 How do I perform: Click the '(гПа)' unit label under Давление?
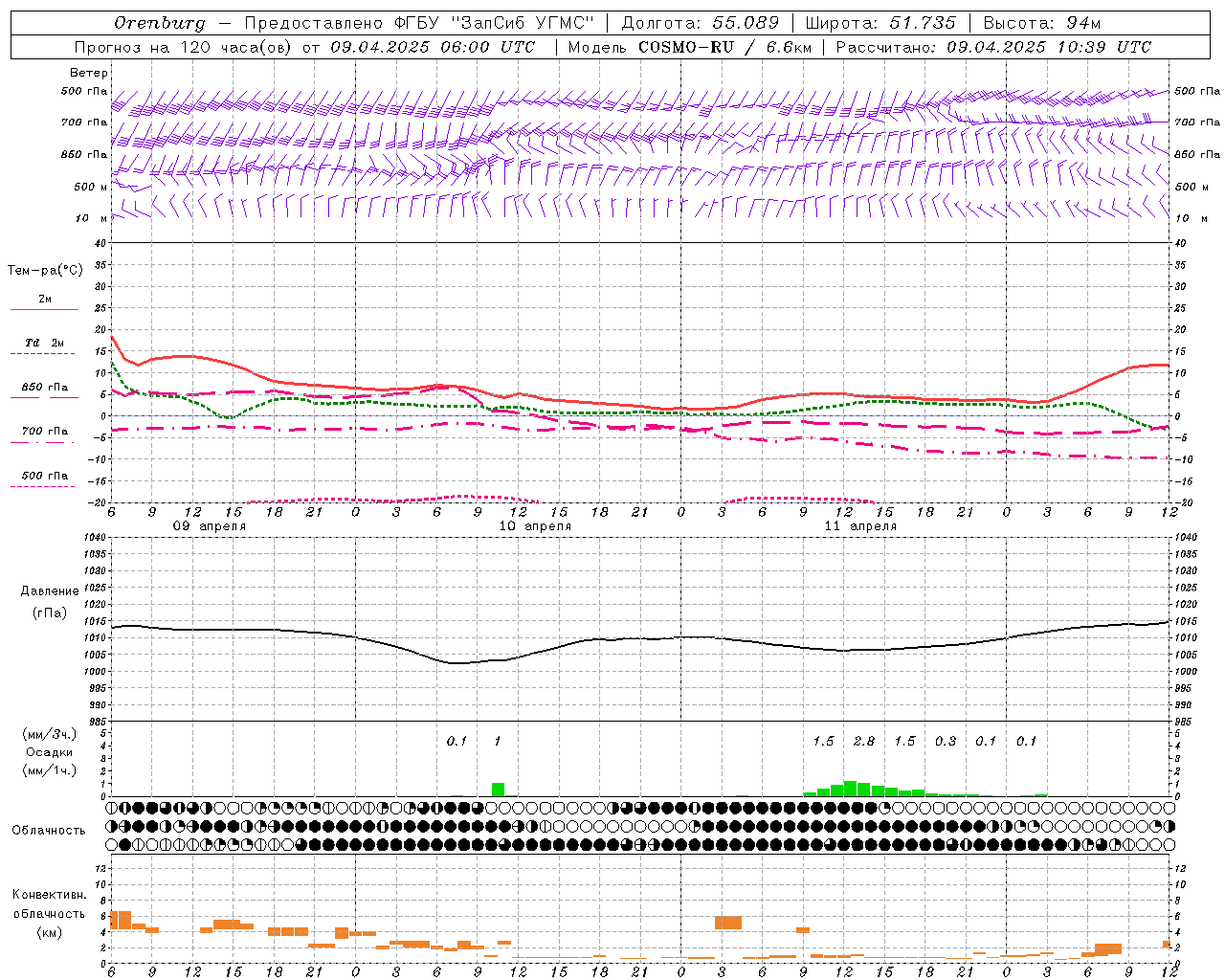coord(50,613)
